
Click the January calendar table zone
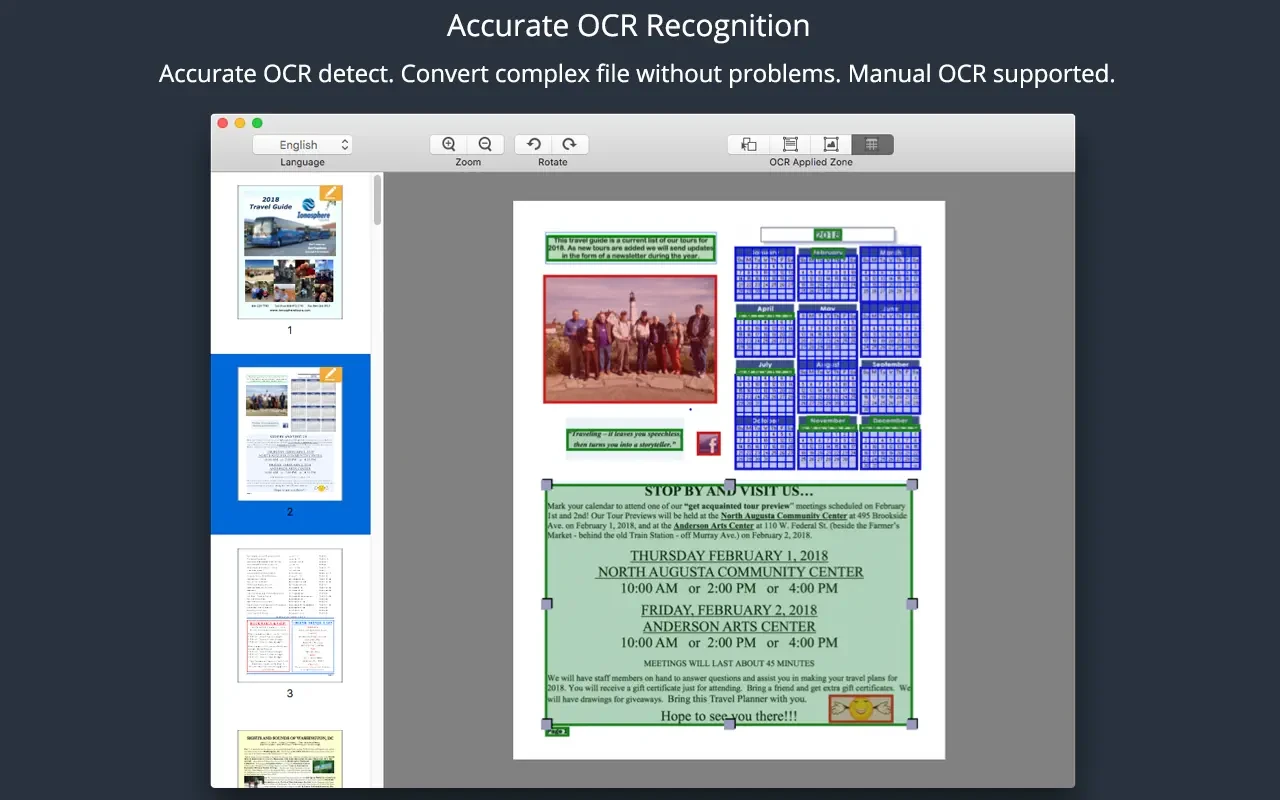[x=765, y=274]
